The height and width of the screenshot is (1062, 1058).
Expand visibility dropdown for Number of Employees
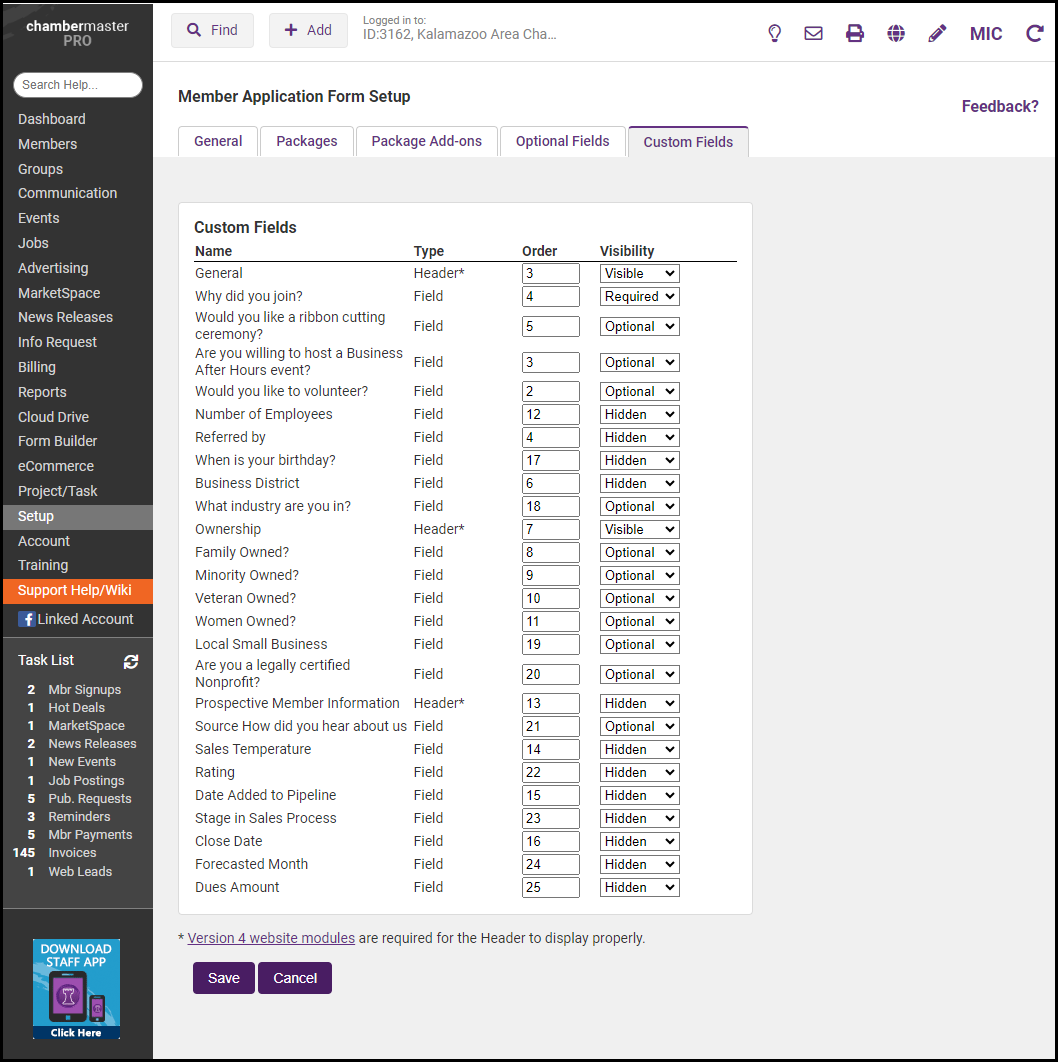(639, 415)
